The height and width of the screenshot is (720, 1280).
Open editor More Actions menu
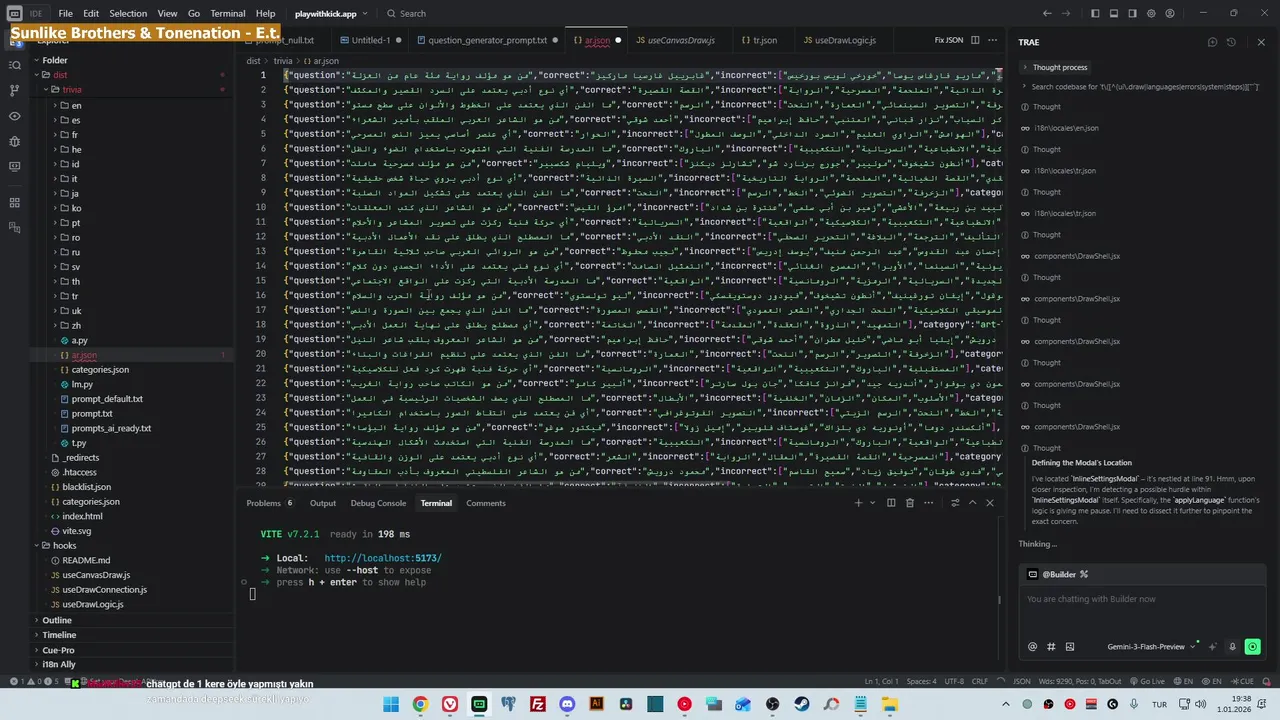pyautogui.click(x=993, y=40)
